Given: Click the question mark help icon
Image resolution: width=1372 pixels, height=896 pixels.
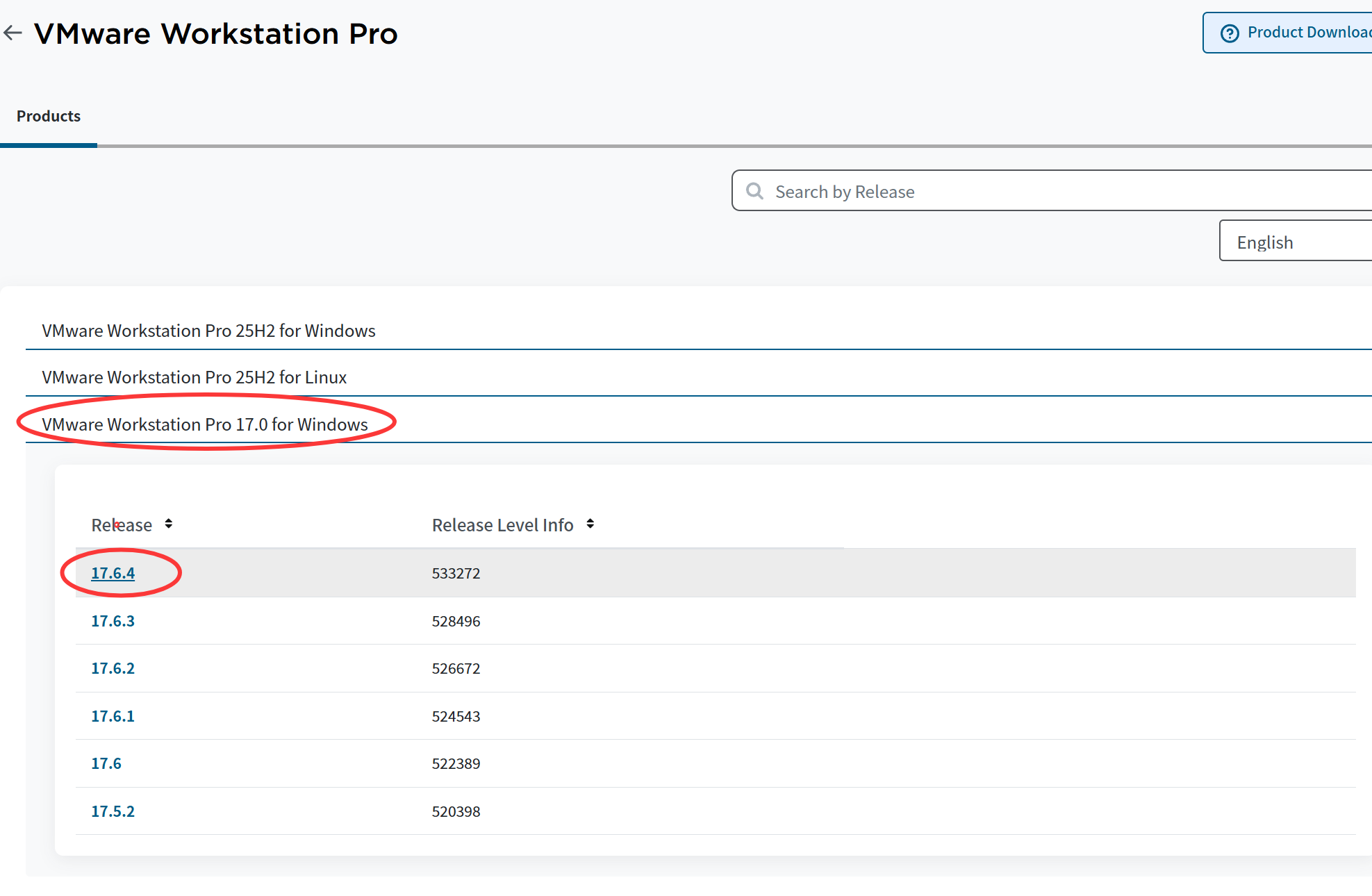Looking at the screenshot, I should click(x=1230, y=33).
